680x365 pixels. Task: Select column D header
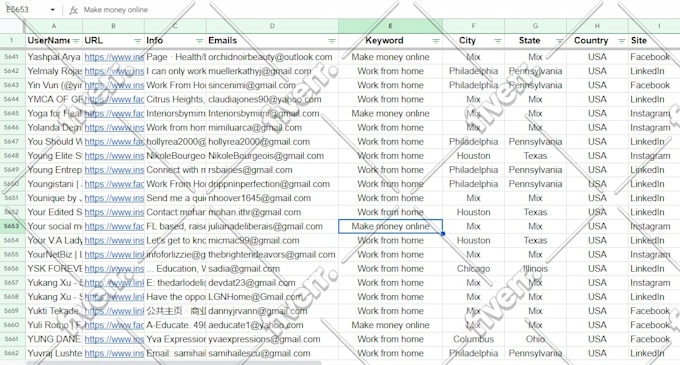point(272,26)
